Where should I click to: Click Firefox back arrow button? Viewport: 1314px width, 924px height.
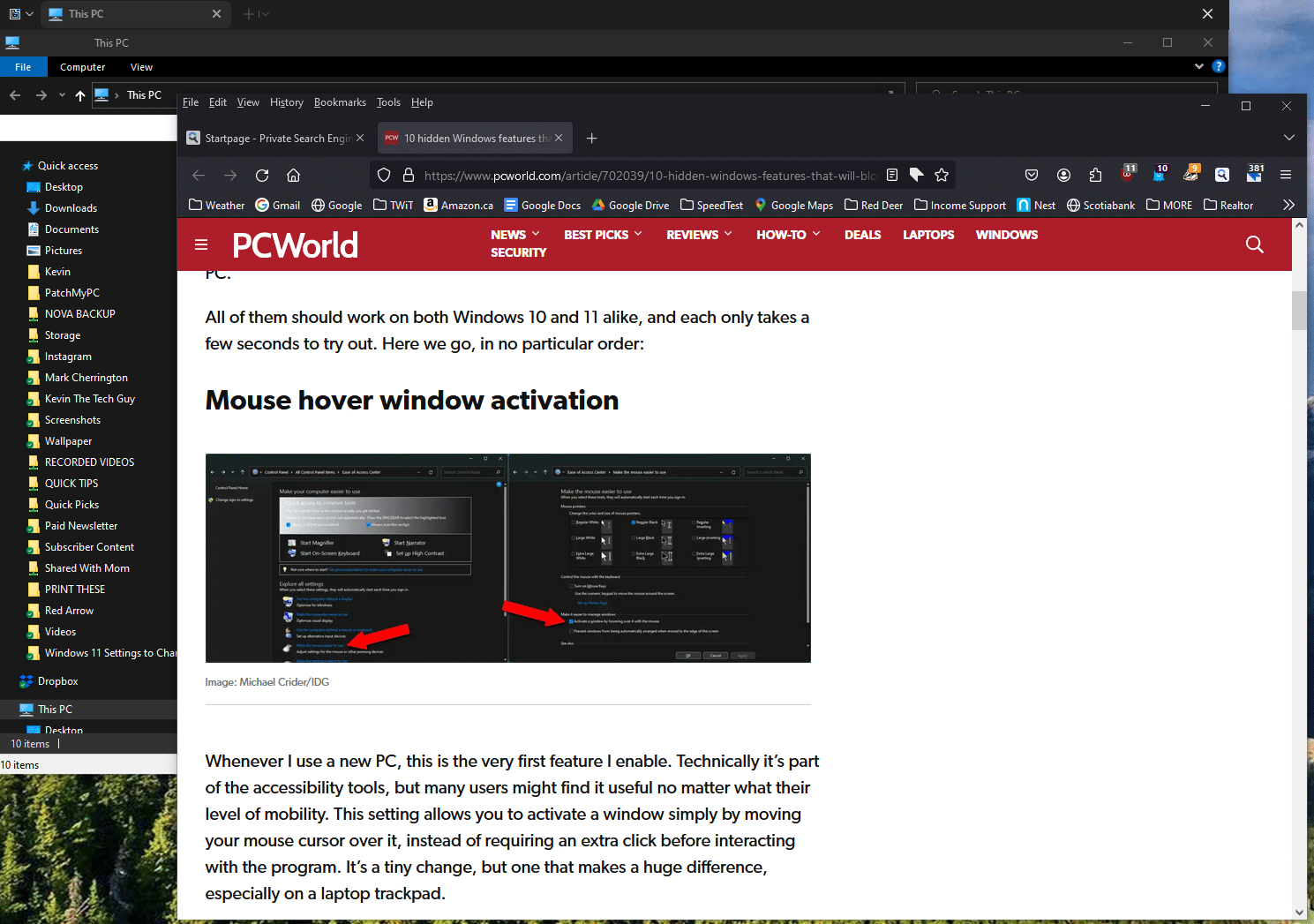[x=199, y=176]
